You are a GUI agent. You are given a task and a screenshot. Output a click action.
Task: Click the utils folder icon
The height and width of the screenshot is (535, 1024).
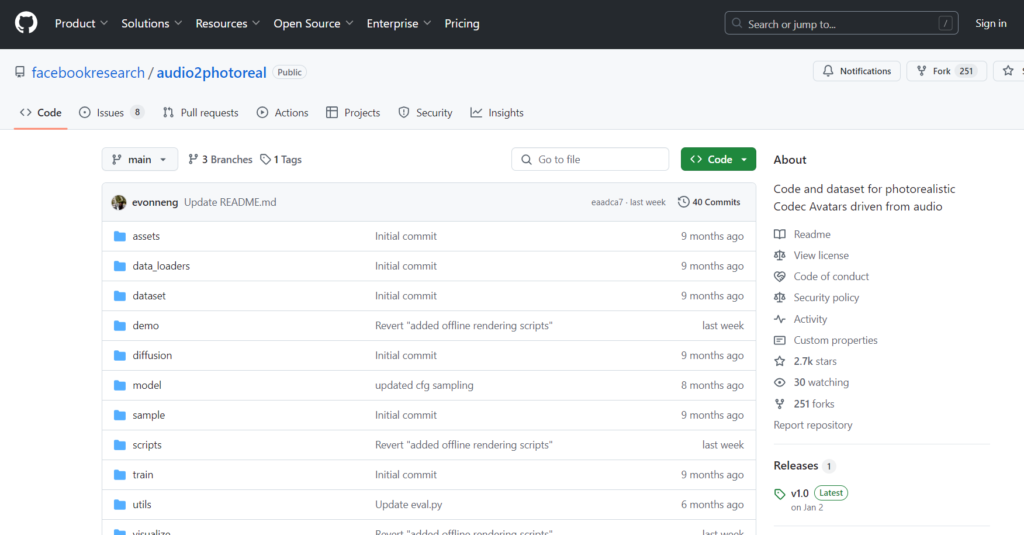click(x=120, y=504)
